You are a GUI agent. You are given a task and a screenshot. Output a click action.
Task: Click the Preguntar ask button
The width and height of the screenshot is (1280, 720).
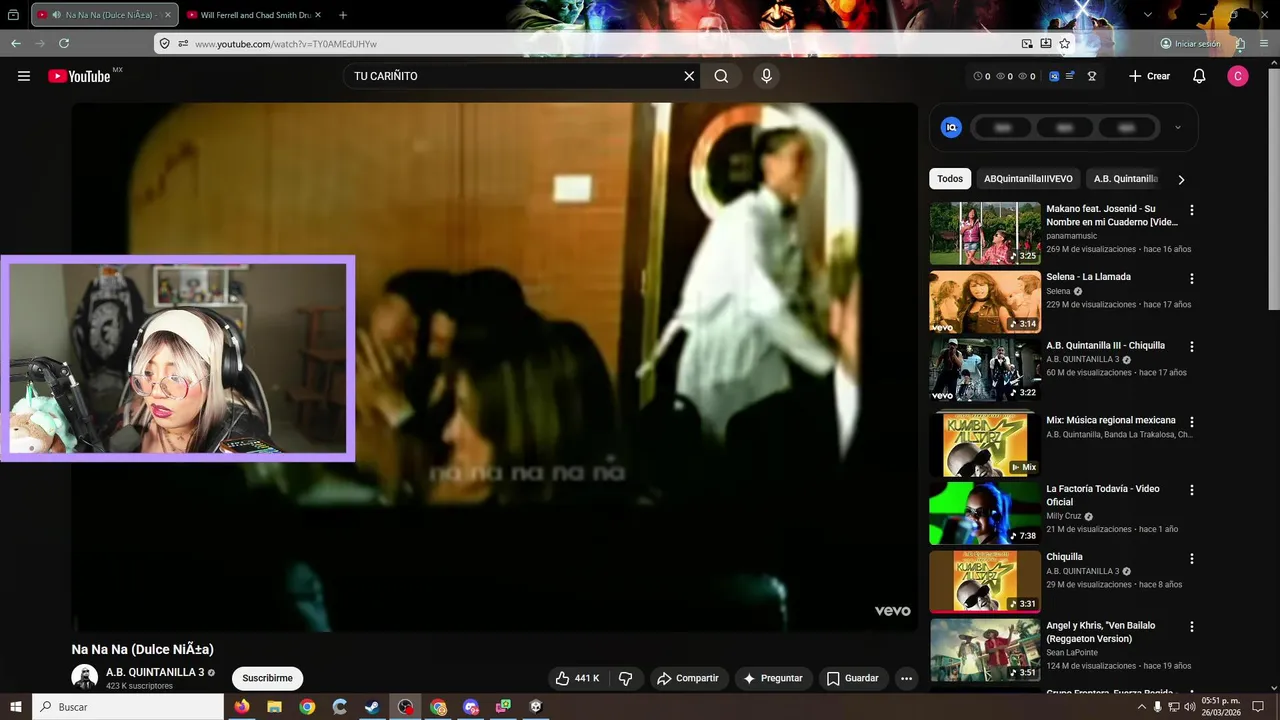tap(773, 678)
